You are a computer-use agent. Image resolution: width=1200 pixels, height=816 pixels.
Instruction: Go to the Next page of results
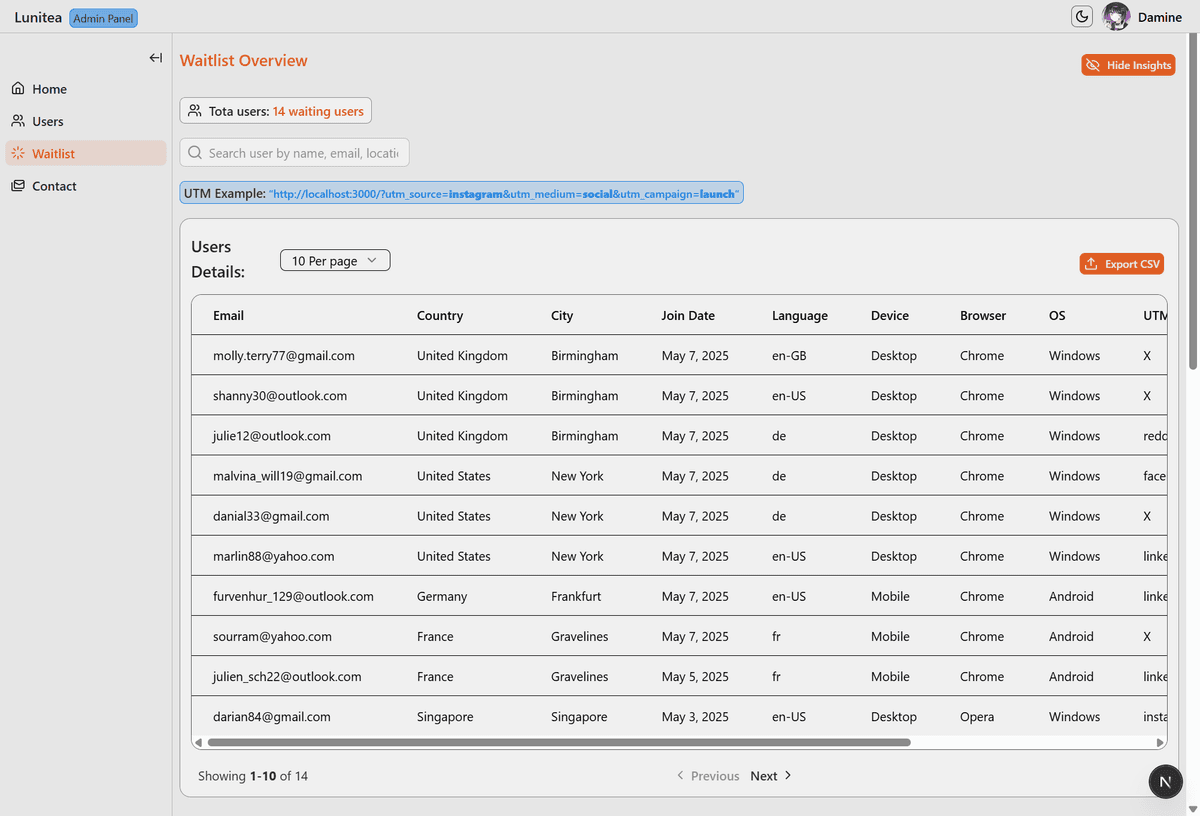[x=771, y=776]
